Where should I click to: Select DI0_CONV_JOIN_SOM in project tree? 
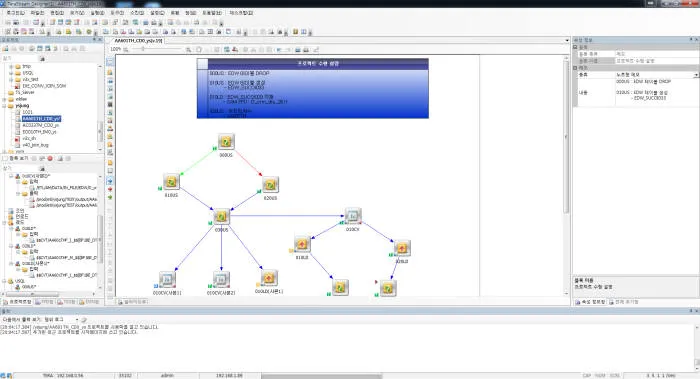tap(44, 86)
